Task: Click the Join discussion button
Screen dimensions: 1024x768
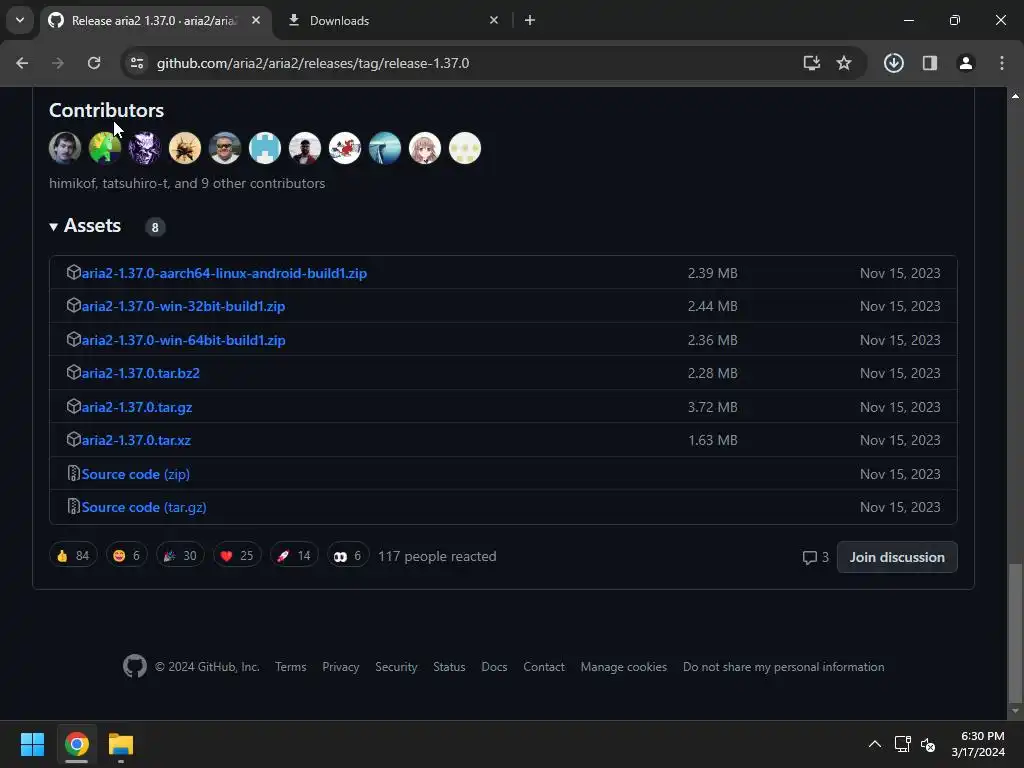Action: pos(897,557)
